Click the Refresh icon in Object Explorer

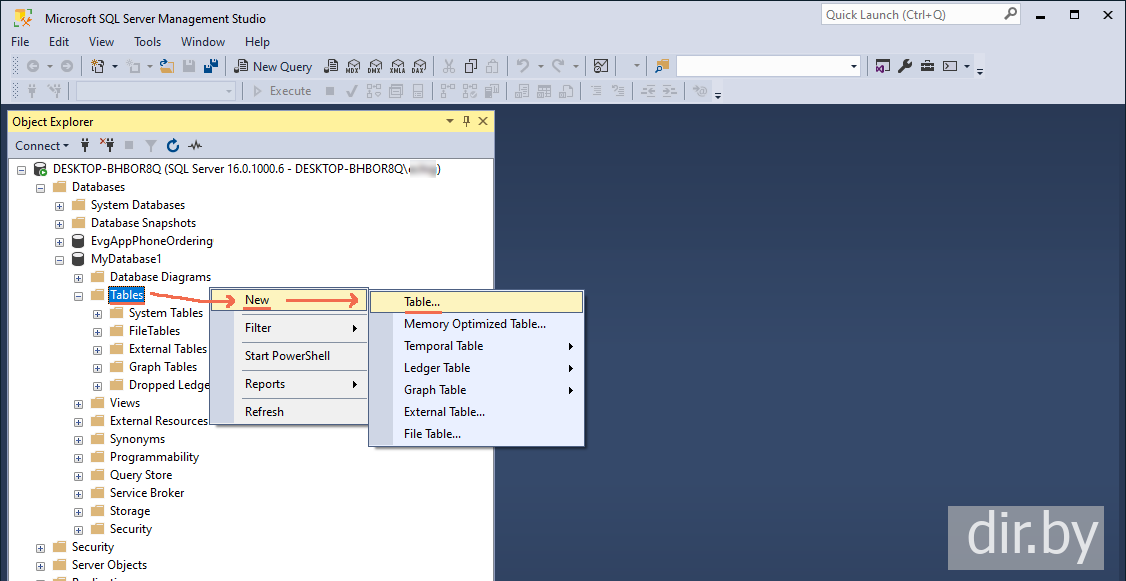tap(172, 145)
